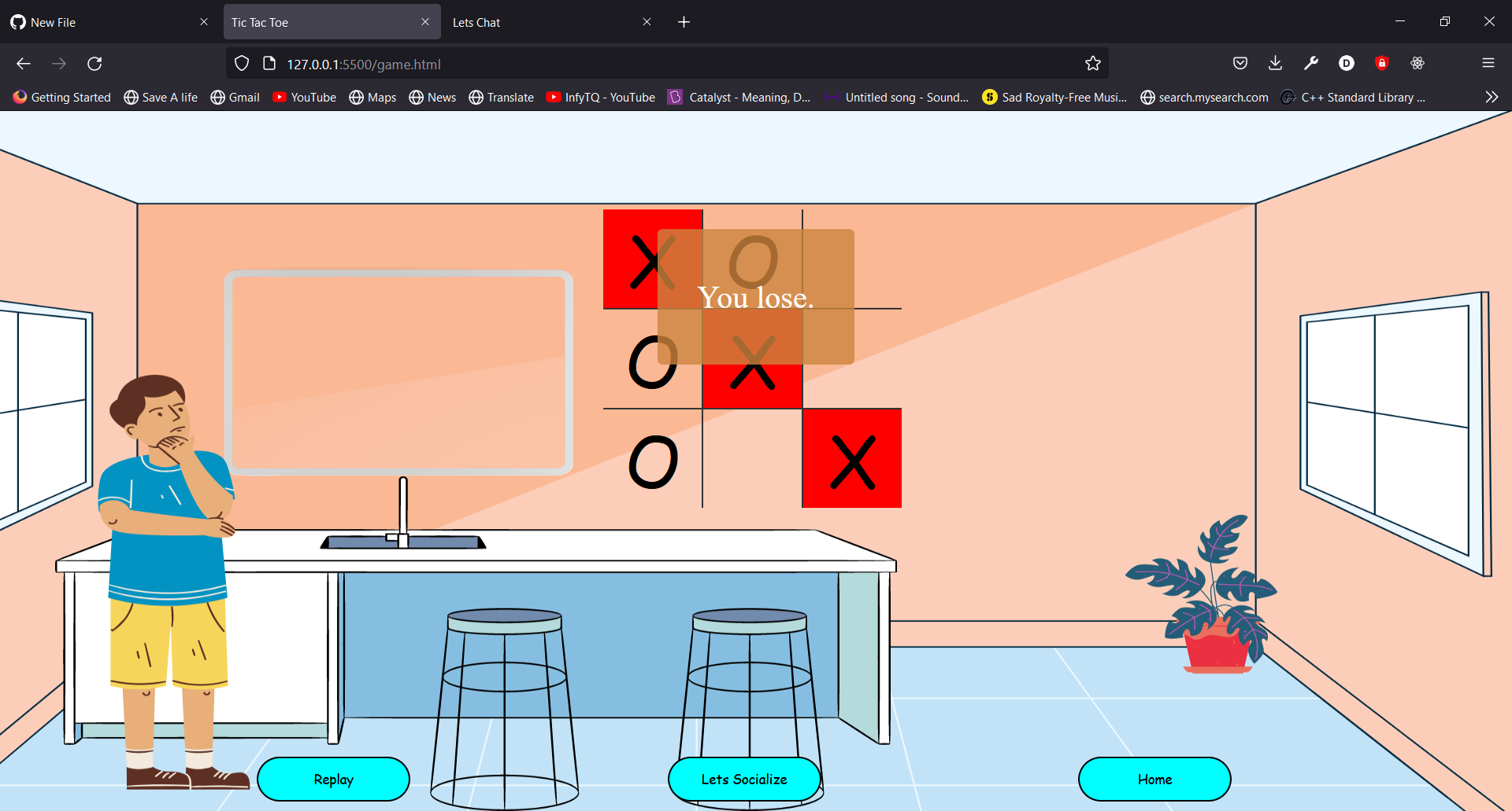
Task: Click the Replay button
Action: [x=333, y=779]
